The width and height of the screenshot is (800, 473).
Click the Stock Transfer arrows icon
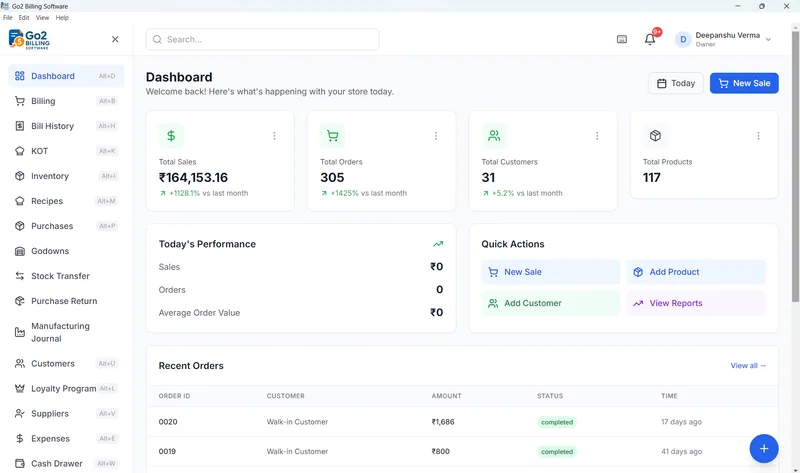click(x=20, y=276)
